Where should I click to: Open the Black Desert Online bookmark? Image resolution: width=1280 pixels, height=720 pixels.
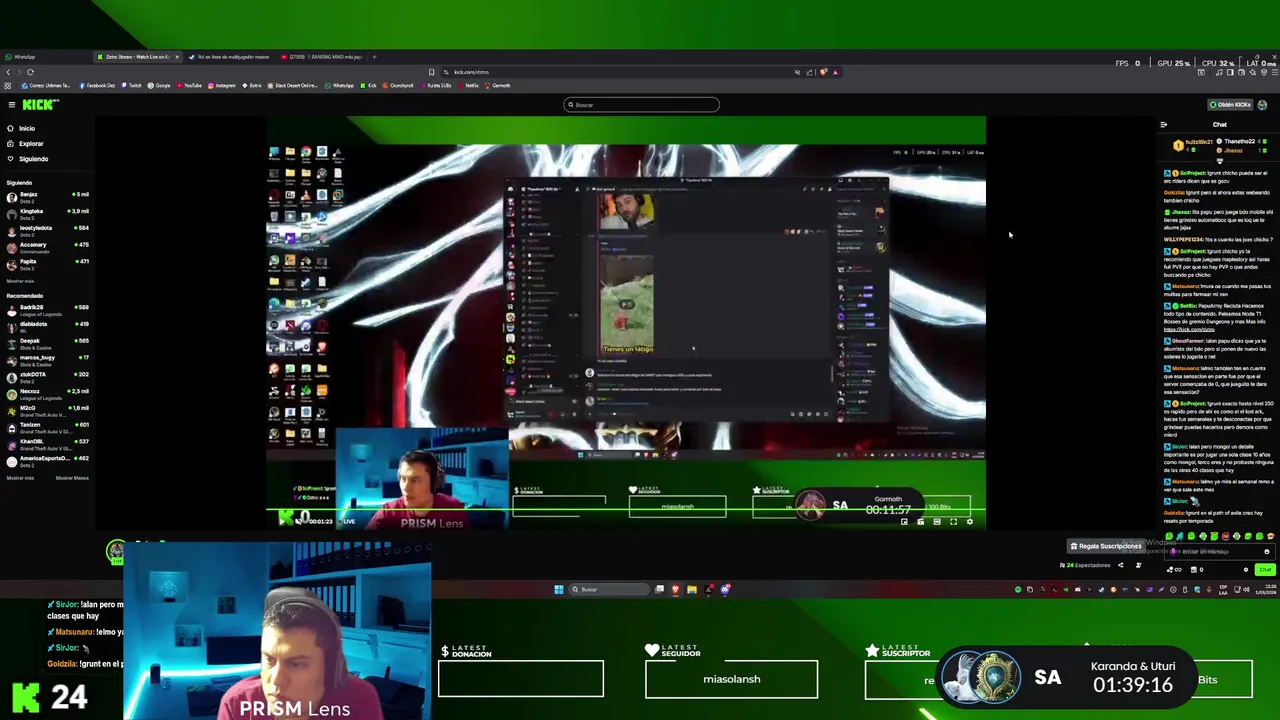click(x=292, y=85)
